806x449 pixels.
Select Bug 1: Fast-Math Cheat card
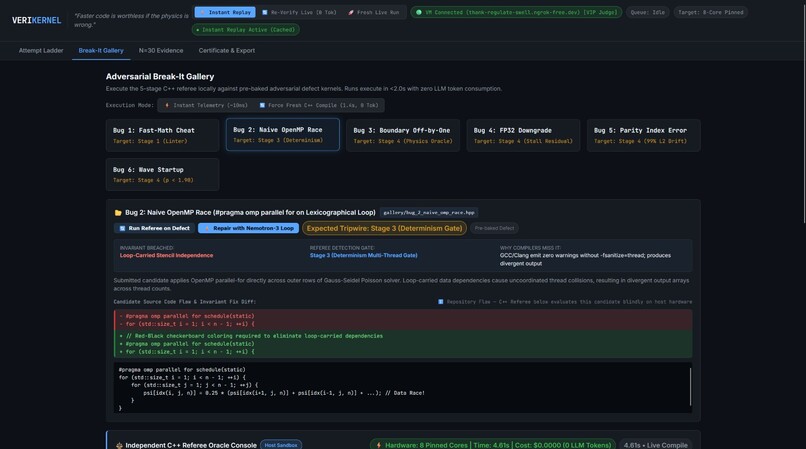click(162, 135)
